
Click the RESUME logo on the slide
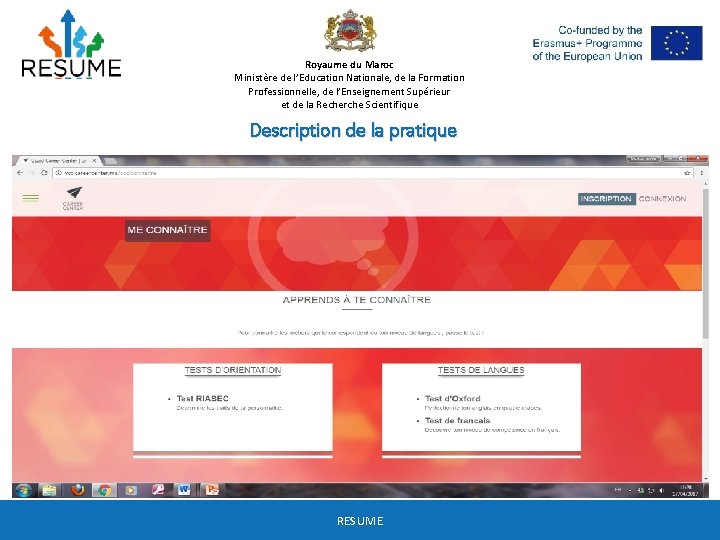[71, 44]
